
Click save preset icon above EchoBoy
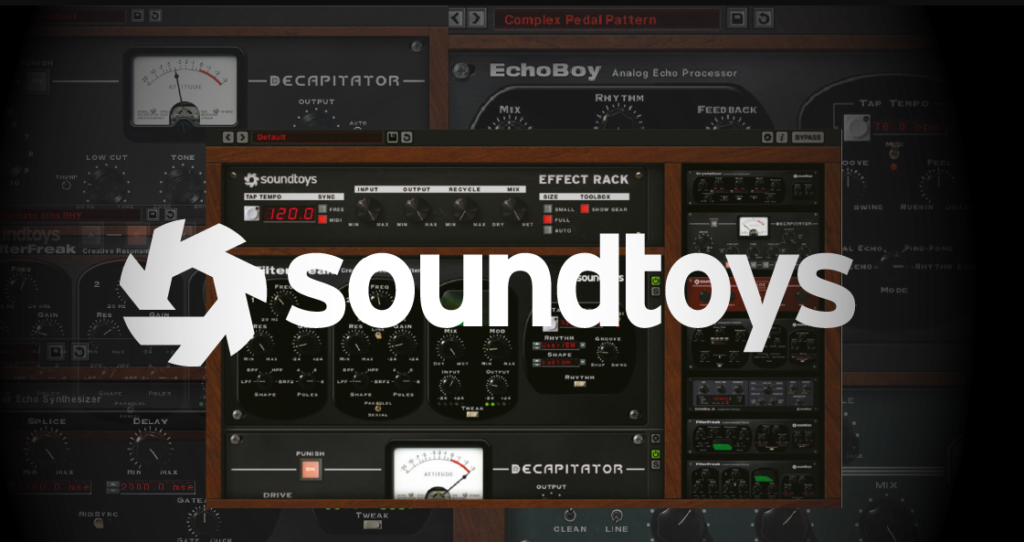coord(736,19)
